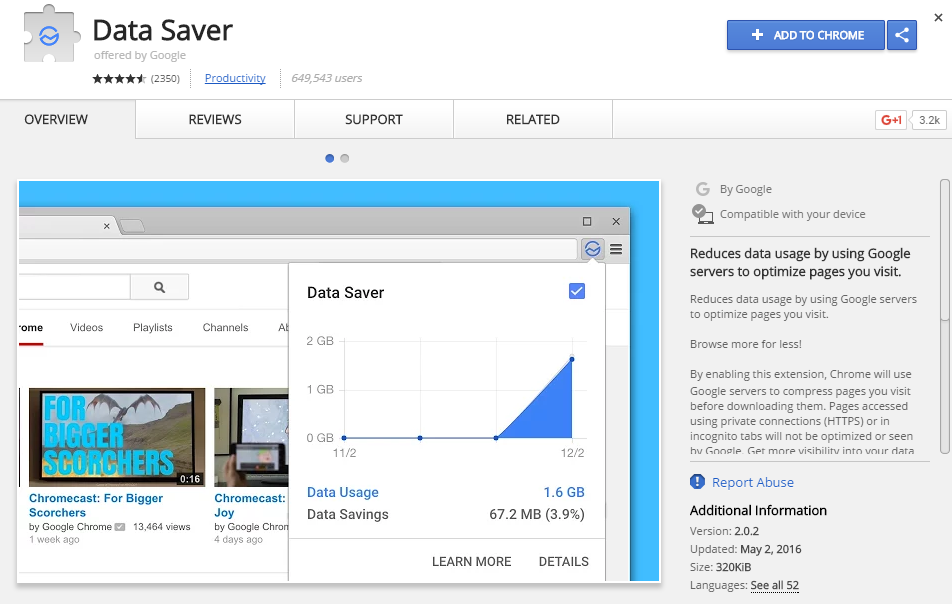Click the Version: 2.0.2 text

[724, 531]
